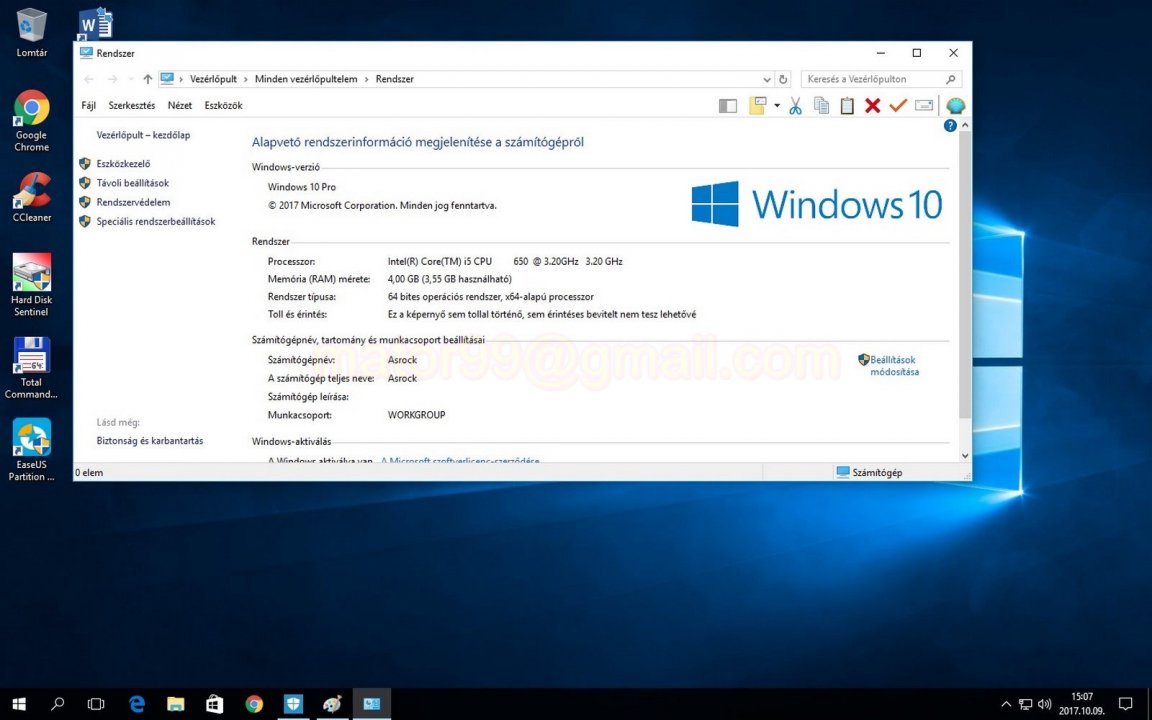The width and height of the screenshot is (1152, 720).
Task: Open the Action Center notification icon
Action: [1125, 704]
